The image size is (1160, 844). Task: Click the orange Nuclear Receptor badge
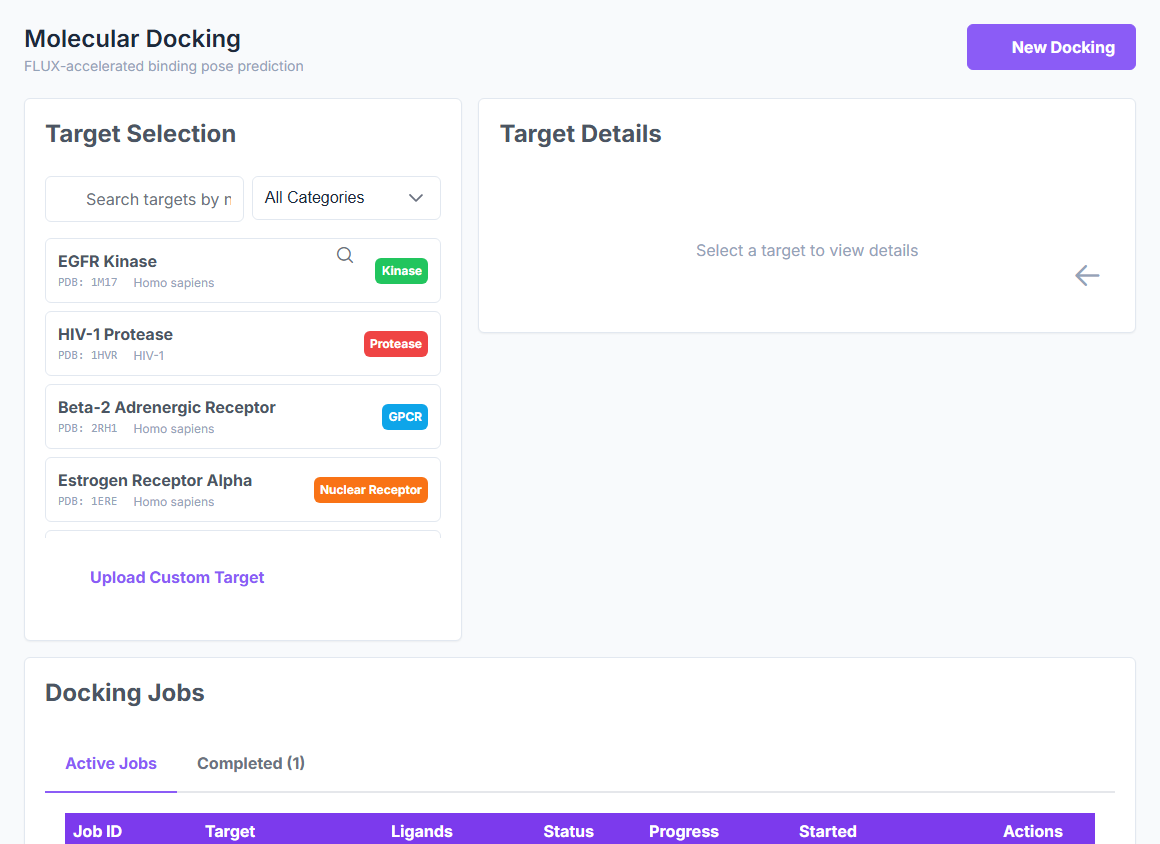click(371, 490)
